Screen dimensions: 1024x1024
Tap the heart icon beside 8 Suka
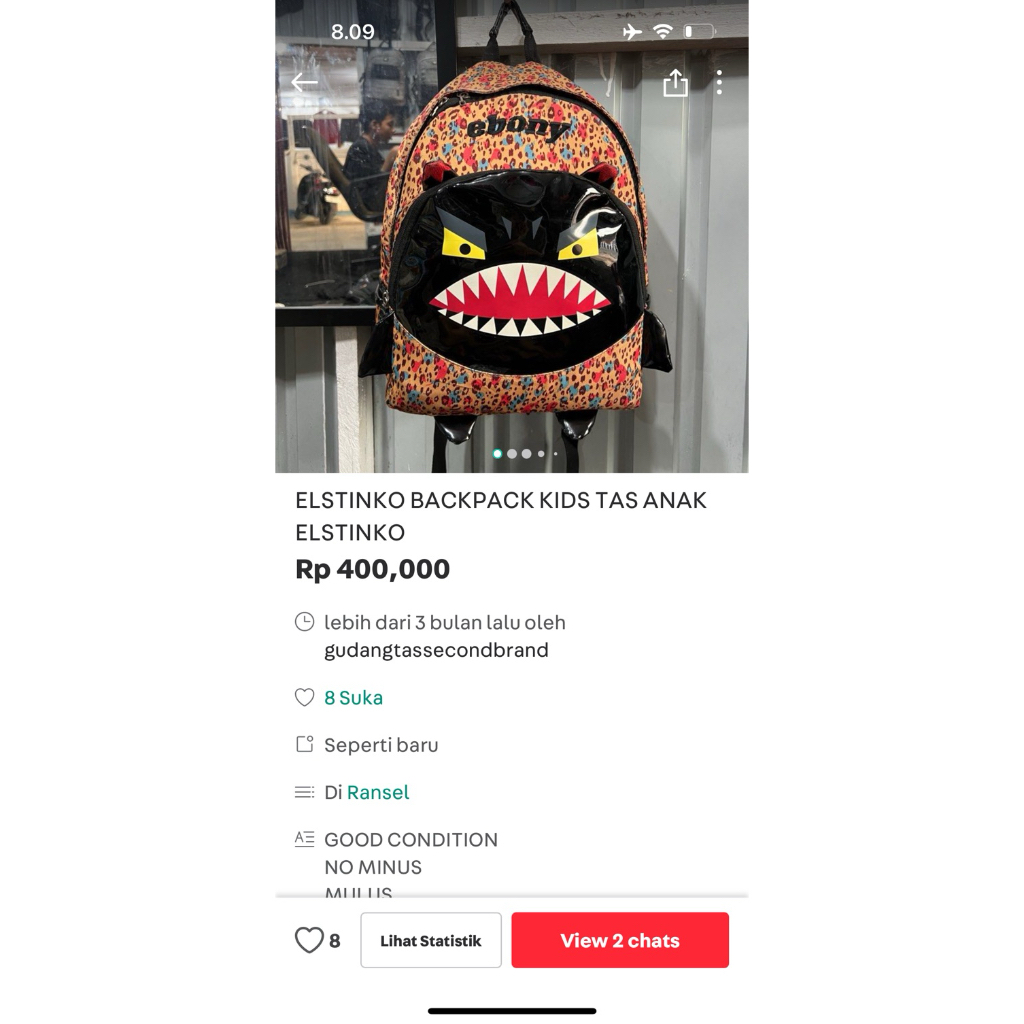coord(304,697)
